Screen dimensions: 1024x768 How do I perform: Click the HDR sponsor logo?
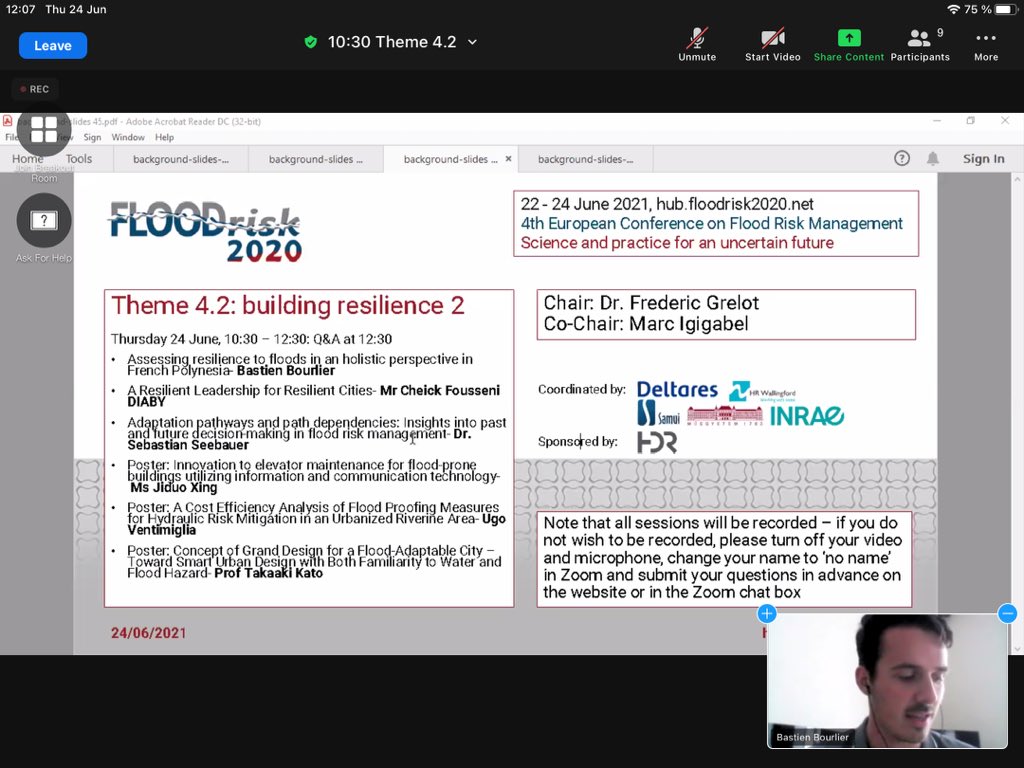pyautogui.click(x=656, y=442)
